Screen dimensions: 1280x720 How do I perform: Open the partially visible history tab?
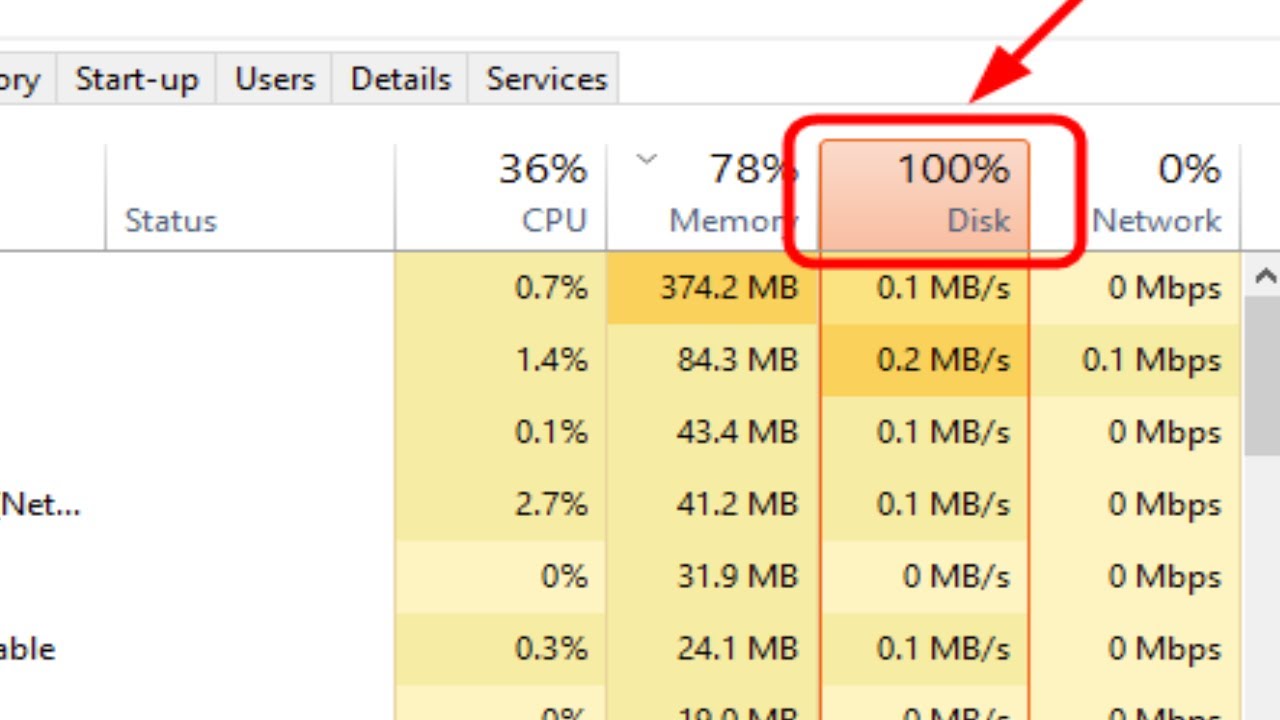point(22,79)
